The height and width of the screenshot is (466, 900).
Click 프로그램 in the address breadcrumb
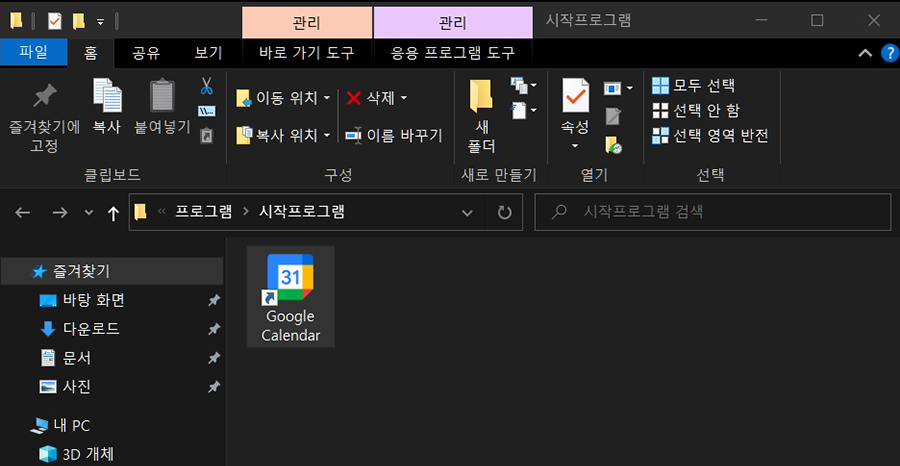click(x=204, y=212)
